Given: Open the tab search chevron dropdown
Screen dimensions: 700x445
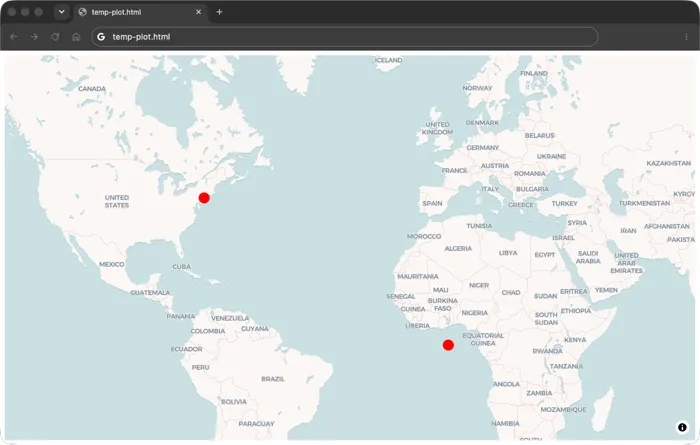Looking at the screenshot, I should coord(62,12).
